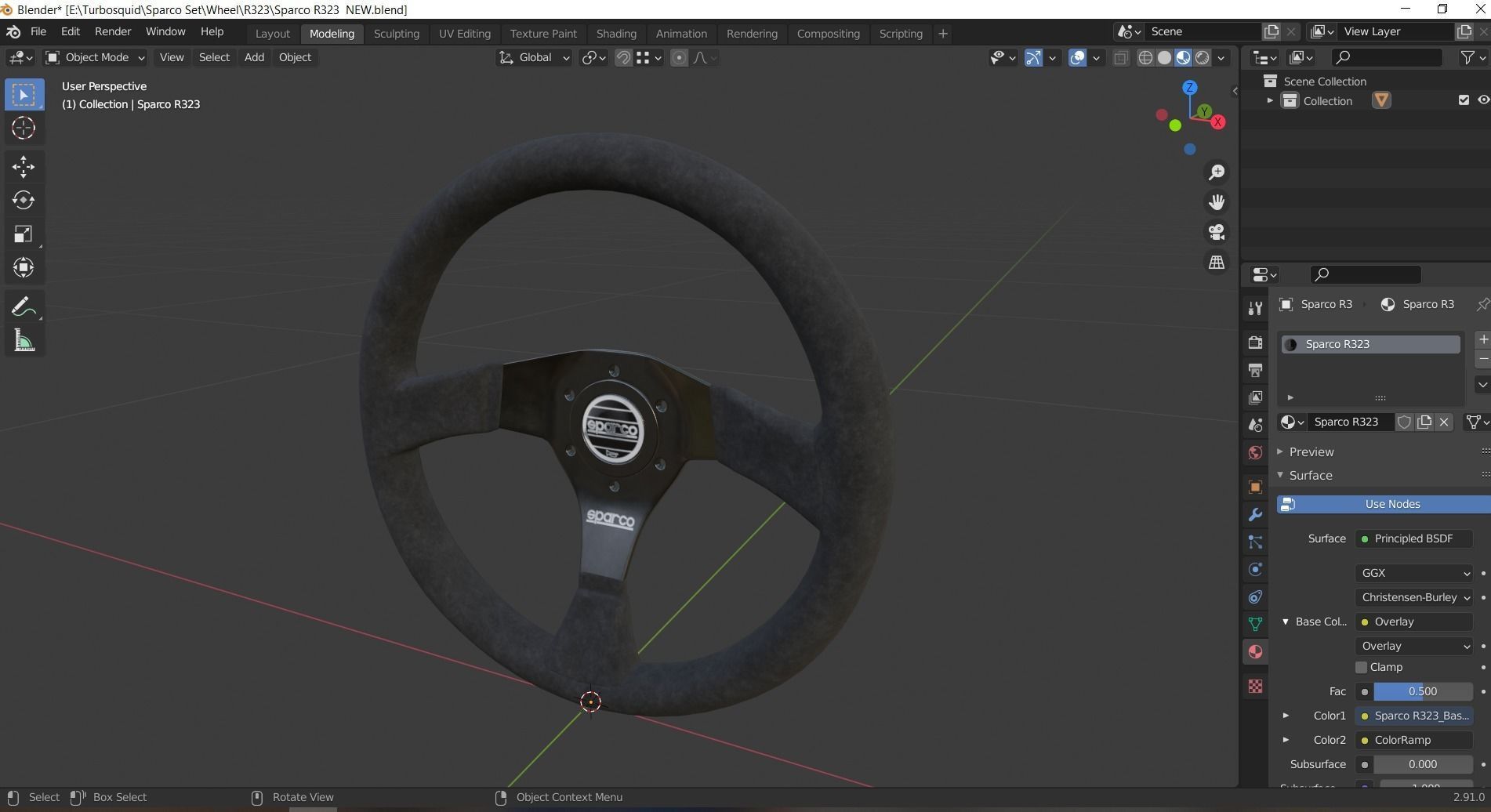Expand the Collection in the outliner

click(x=1269, y=100)
